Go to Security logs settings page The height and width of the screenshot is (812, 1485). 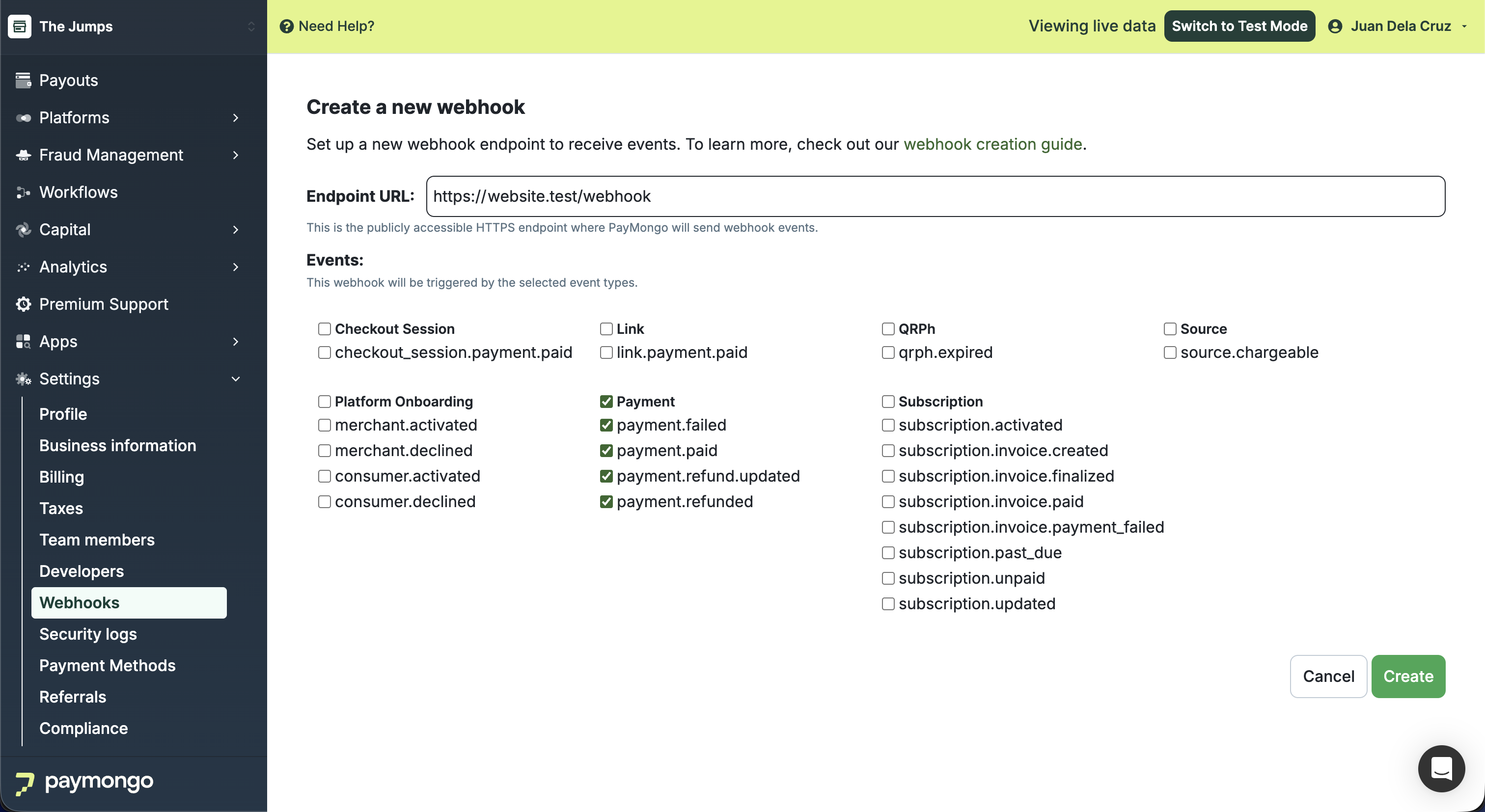[88, 634]
